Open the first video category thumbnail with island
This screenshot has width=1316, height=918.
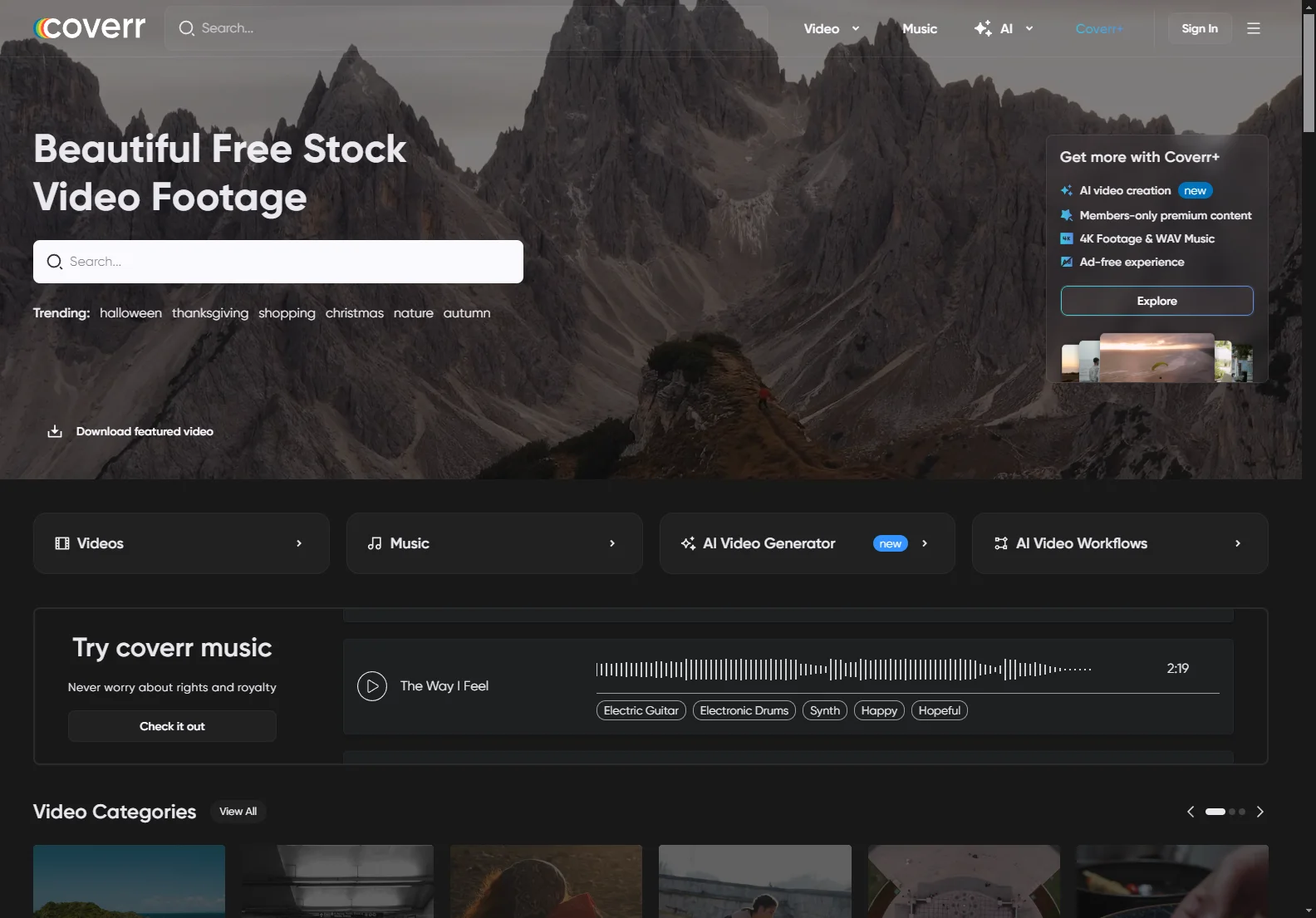pos(129,881)
